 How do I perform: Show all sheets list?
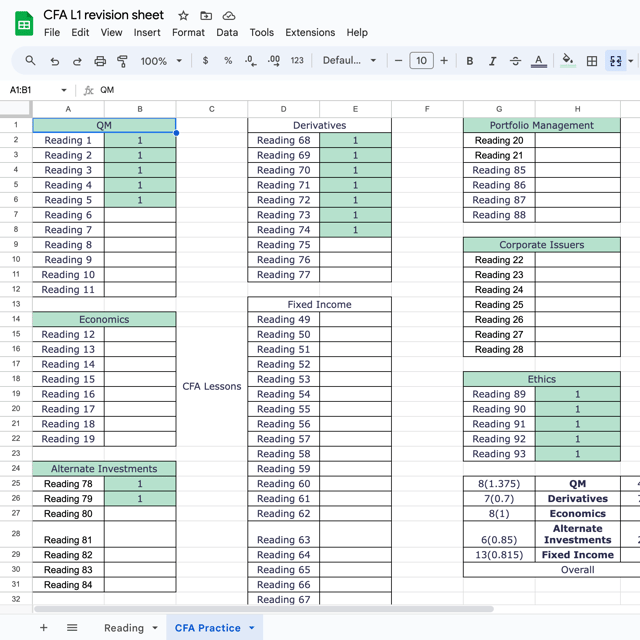(72, 628)
